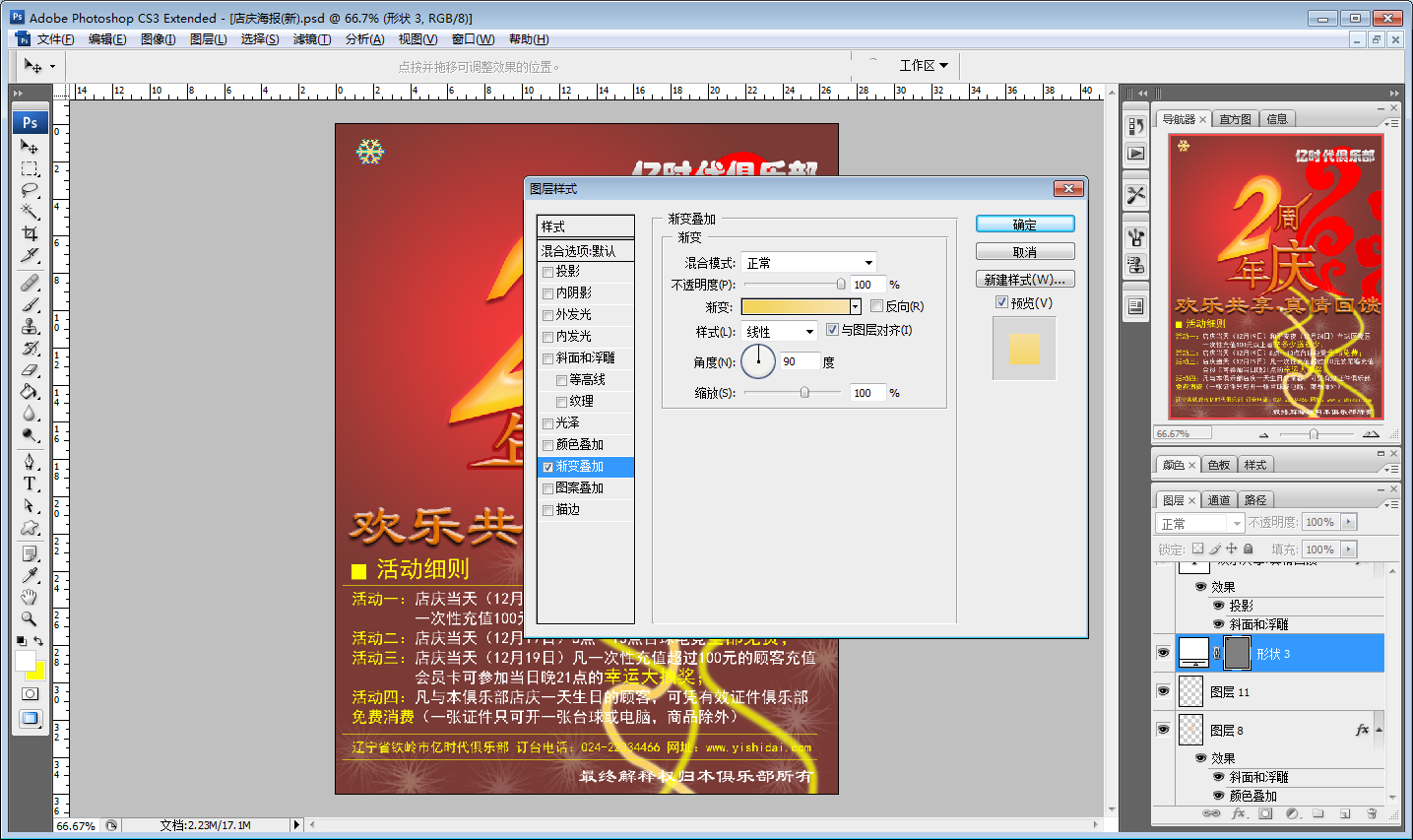1413x840 pixels.
Task: Click the gradient color bar swatch
Action: [x=796, y=306]
